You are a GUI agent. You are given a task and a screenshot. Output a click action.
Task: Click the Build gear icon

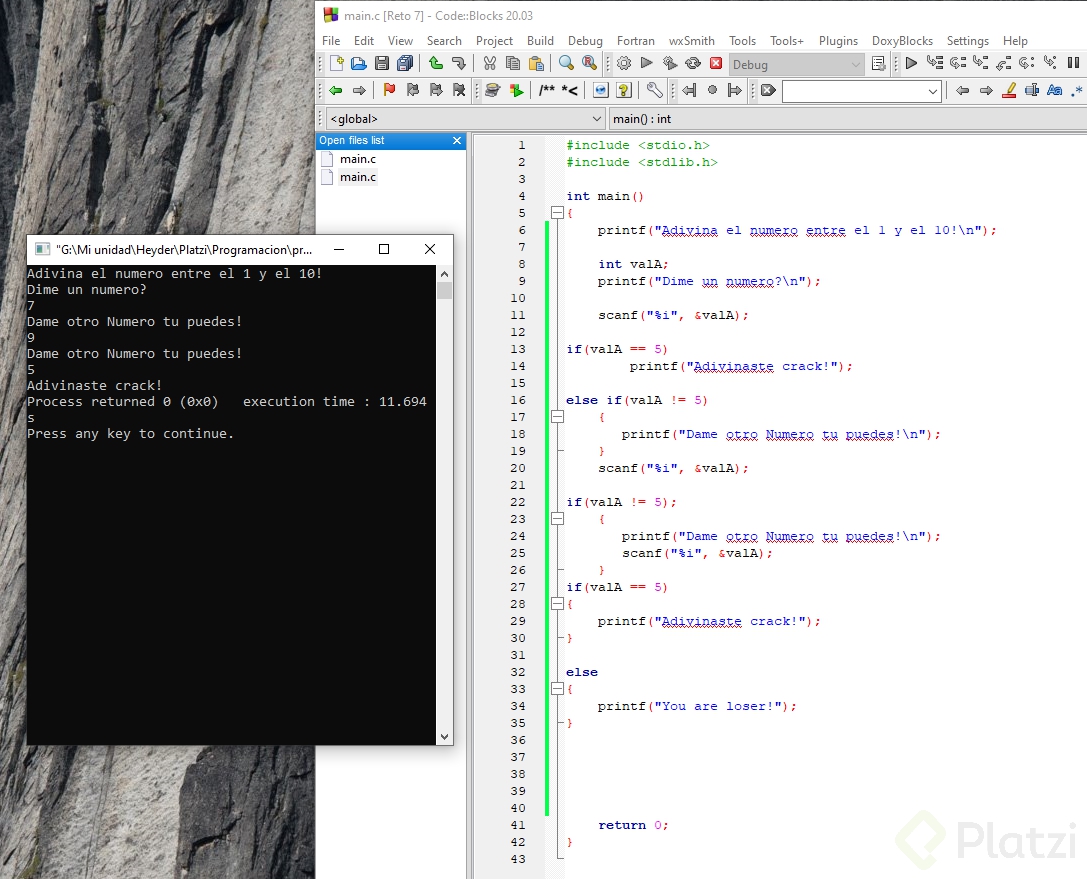pyautogui.click(x=623, y=64)
